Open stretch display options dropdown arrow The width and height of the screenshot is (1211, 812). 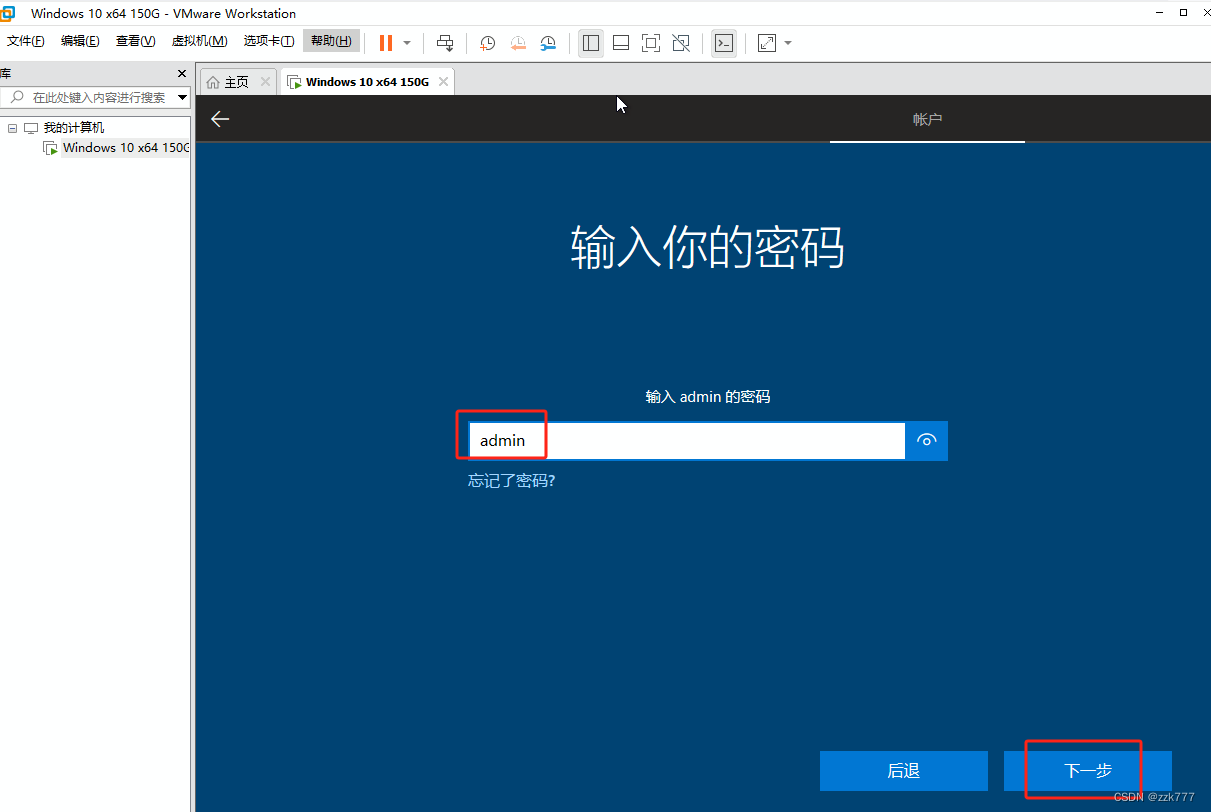(788, 43)
